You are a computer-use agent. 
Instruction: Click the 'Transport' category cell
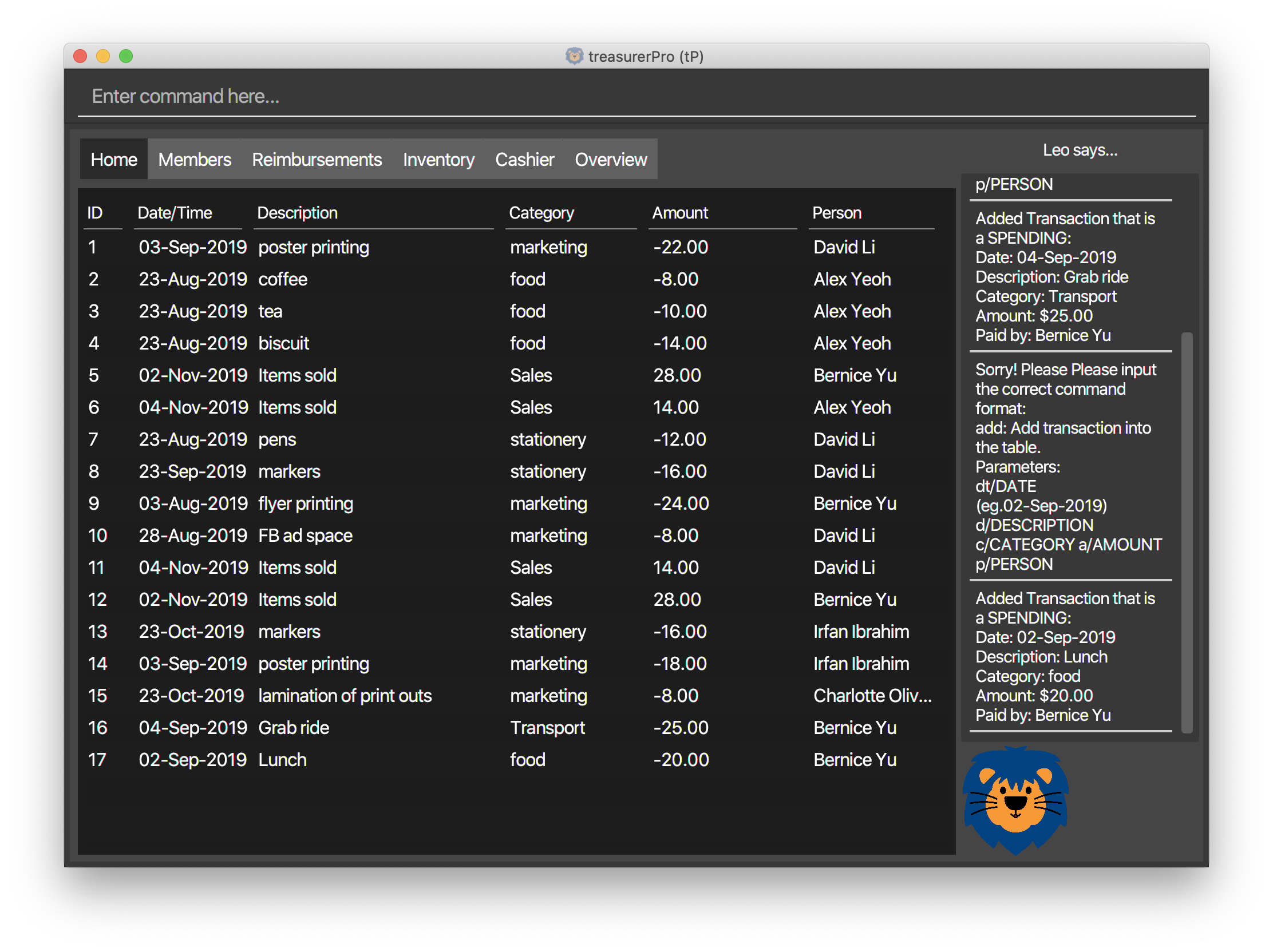coord(547,728)
